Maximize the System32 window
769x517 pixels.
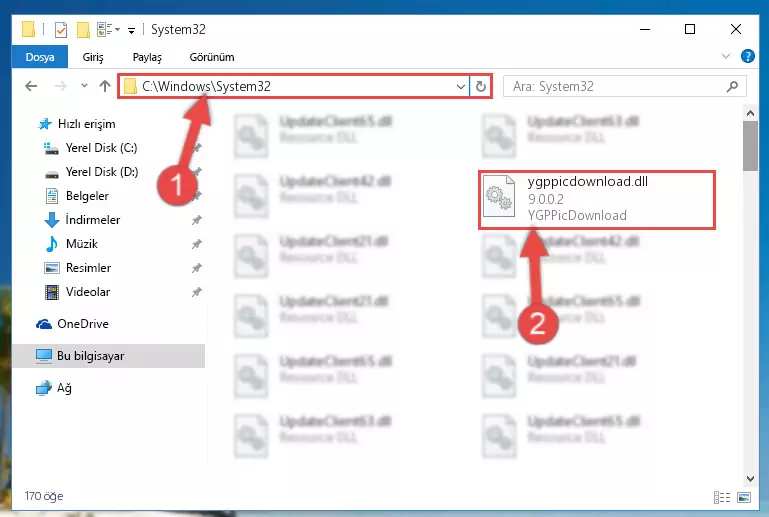(x=690, y=29)
